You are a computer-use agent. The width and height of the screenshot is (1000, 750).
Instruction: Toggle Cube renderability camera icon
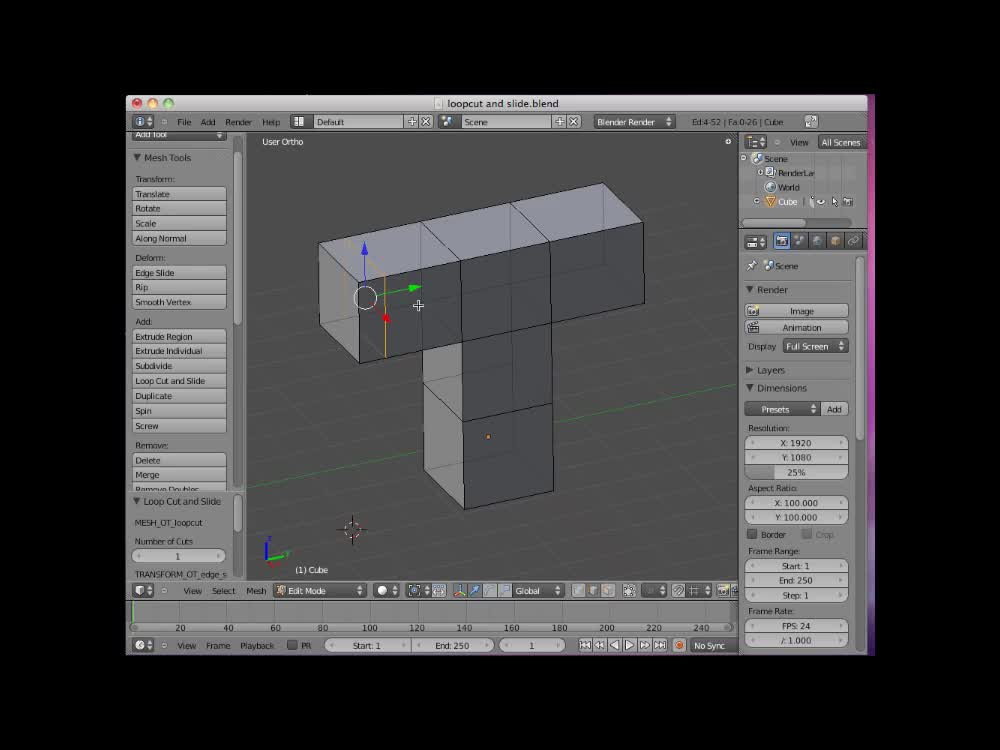click(848, 202)
